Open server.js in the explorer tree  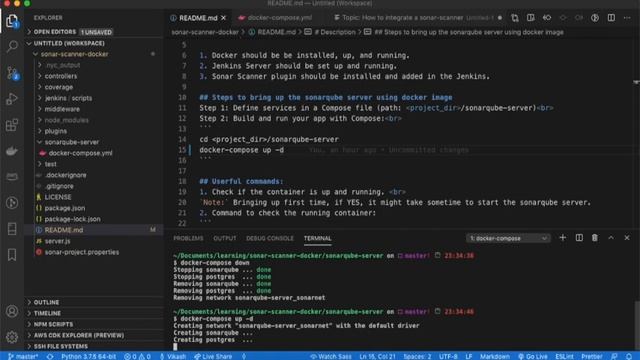(94, 241)
